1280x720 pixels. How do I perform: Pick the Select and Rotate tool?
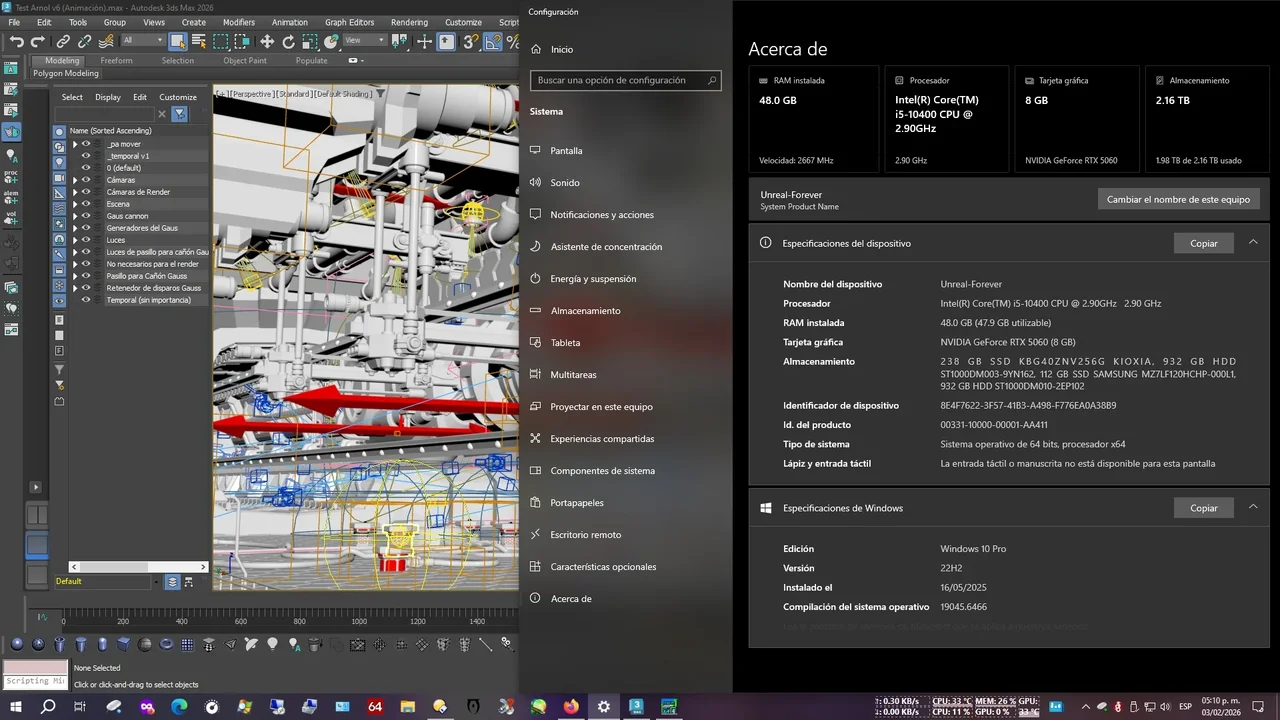click(289, 41)
